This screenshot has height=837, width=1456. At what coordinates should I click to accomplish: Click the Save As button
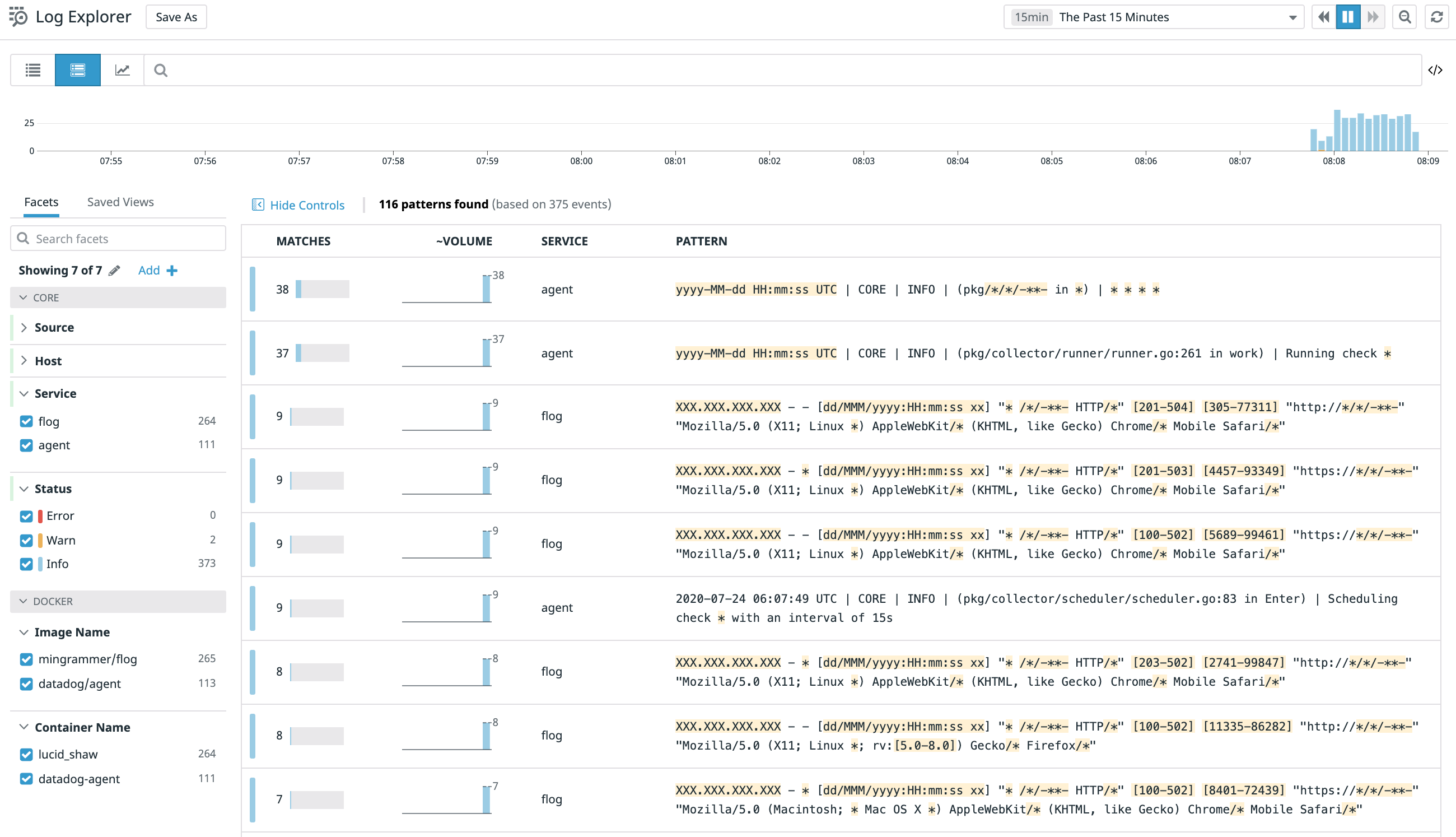(176, 17)
